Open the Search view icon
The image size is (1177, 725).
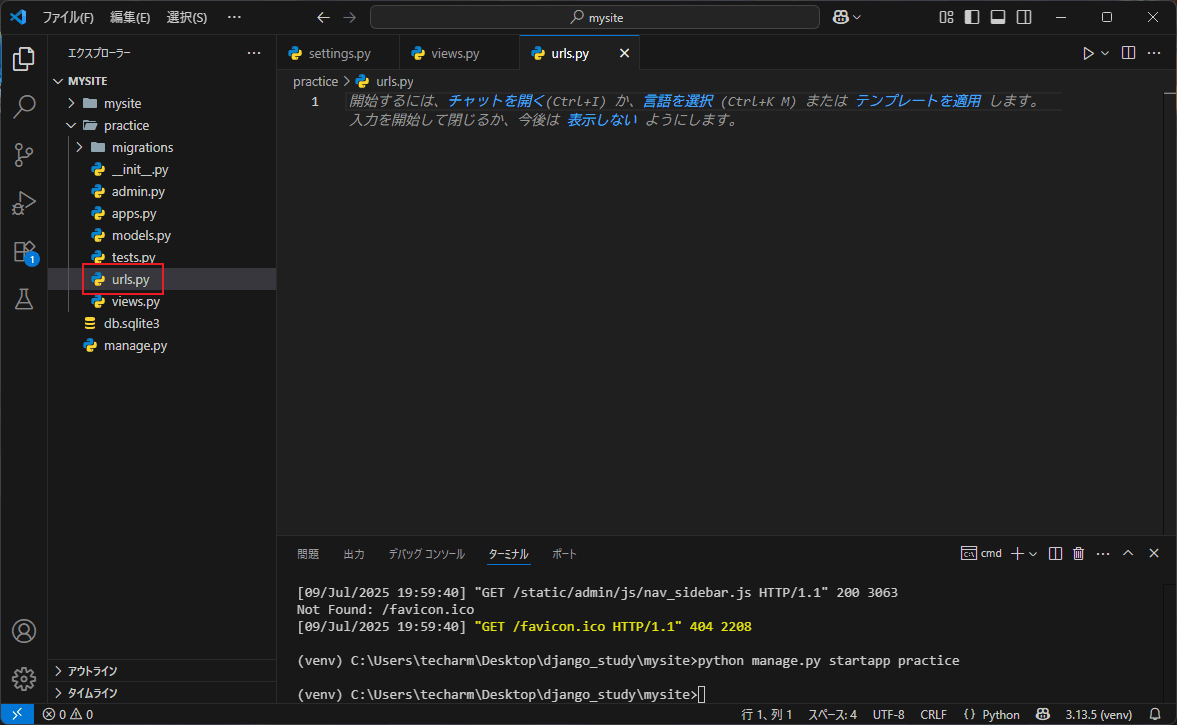(24, 107)
